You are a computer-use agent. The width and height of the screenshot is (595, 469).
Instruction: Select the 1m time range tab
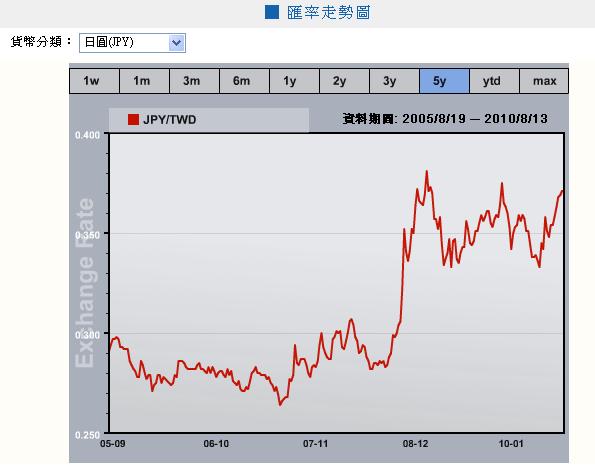click(x=144, y=81)
